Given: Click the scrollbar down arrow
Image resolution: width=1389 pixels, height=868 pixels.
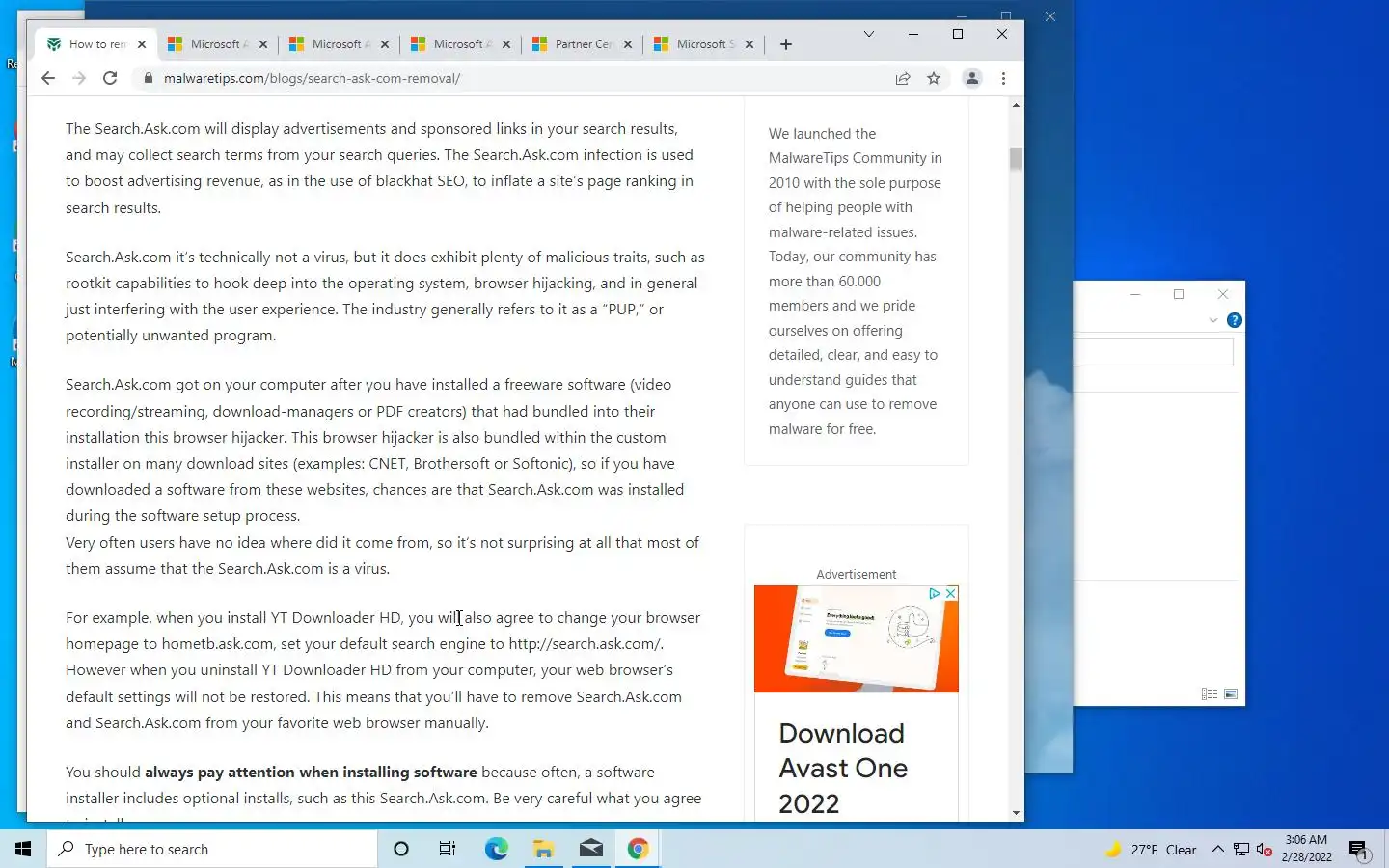Looking at the screenshot, I should pos(1016,813).
